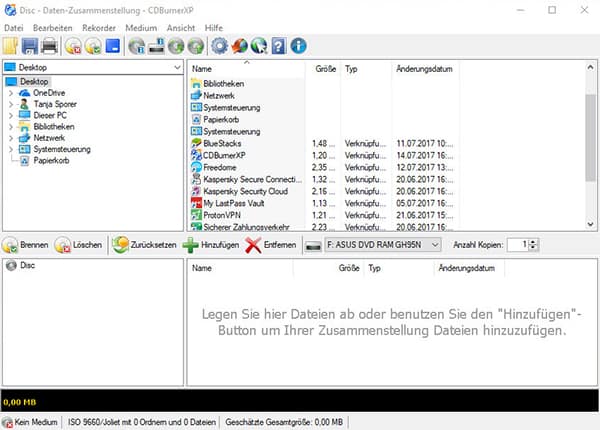Expand the Bibliotheken tree node
The width and height of the screenshot is (600, 430).
(x=11, y=127)
